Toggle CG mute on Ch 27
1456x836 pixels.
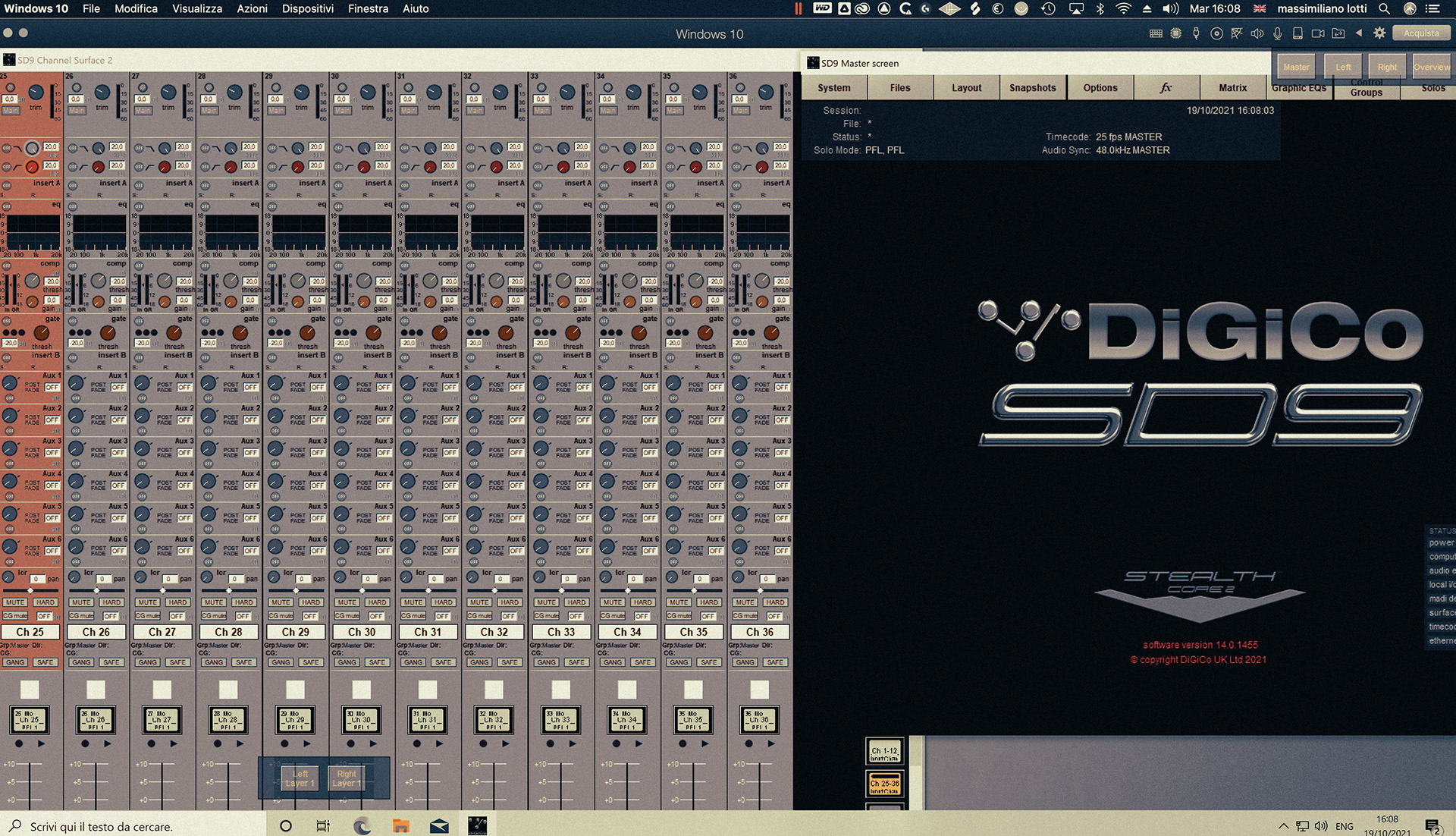[147, 616]
